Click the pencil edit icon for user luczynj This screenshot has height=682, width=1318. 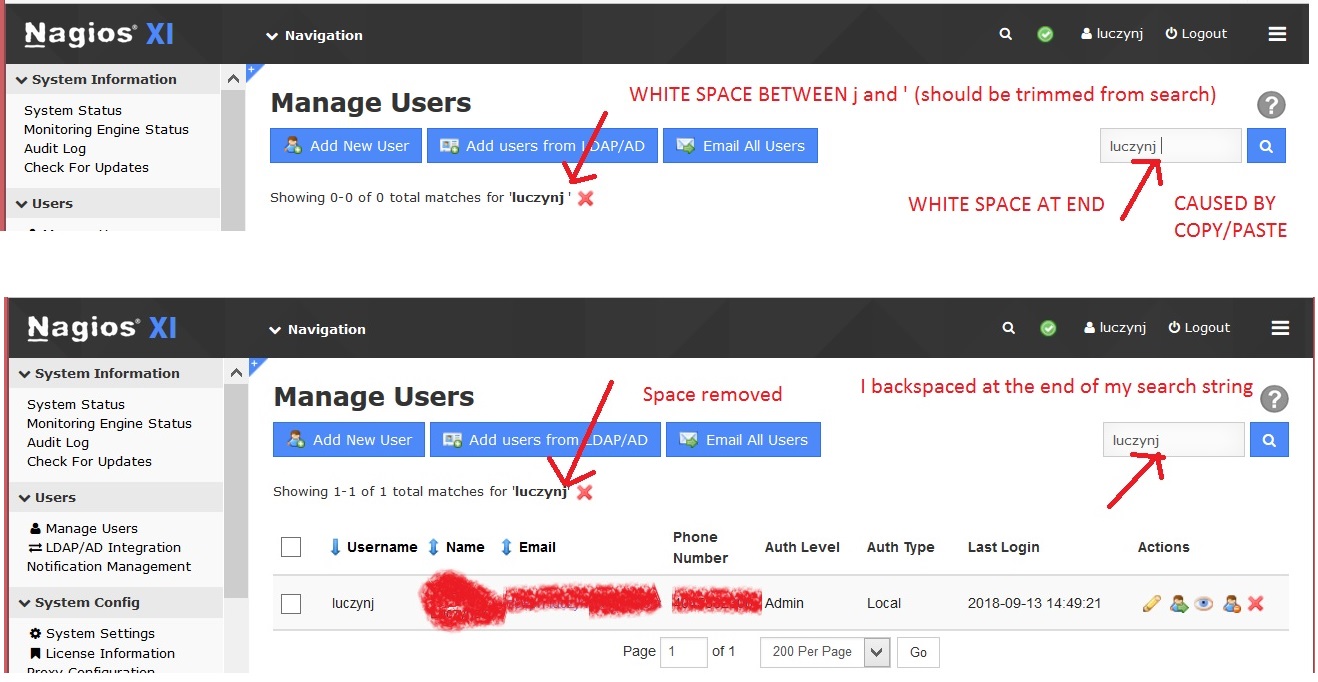point(1151,604)
